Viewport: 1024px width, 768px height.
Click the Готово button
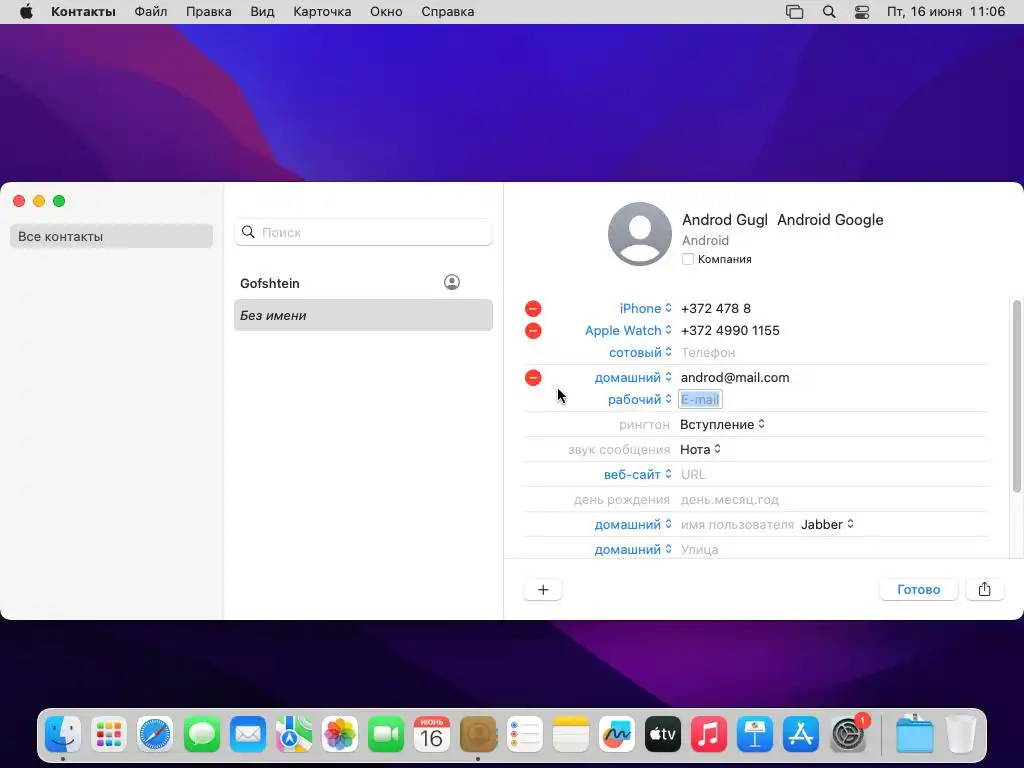pyautogui.click(x=918, y=589)
